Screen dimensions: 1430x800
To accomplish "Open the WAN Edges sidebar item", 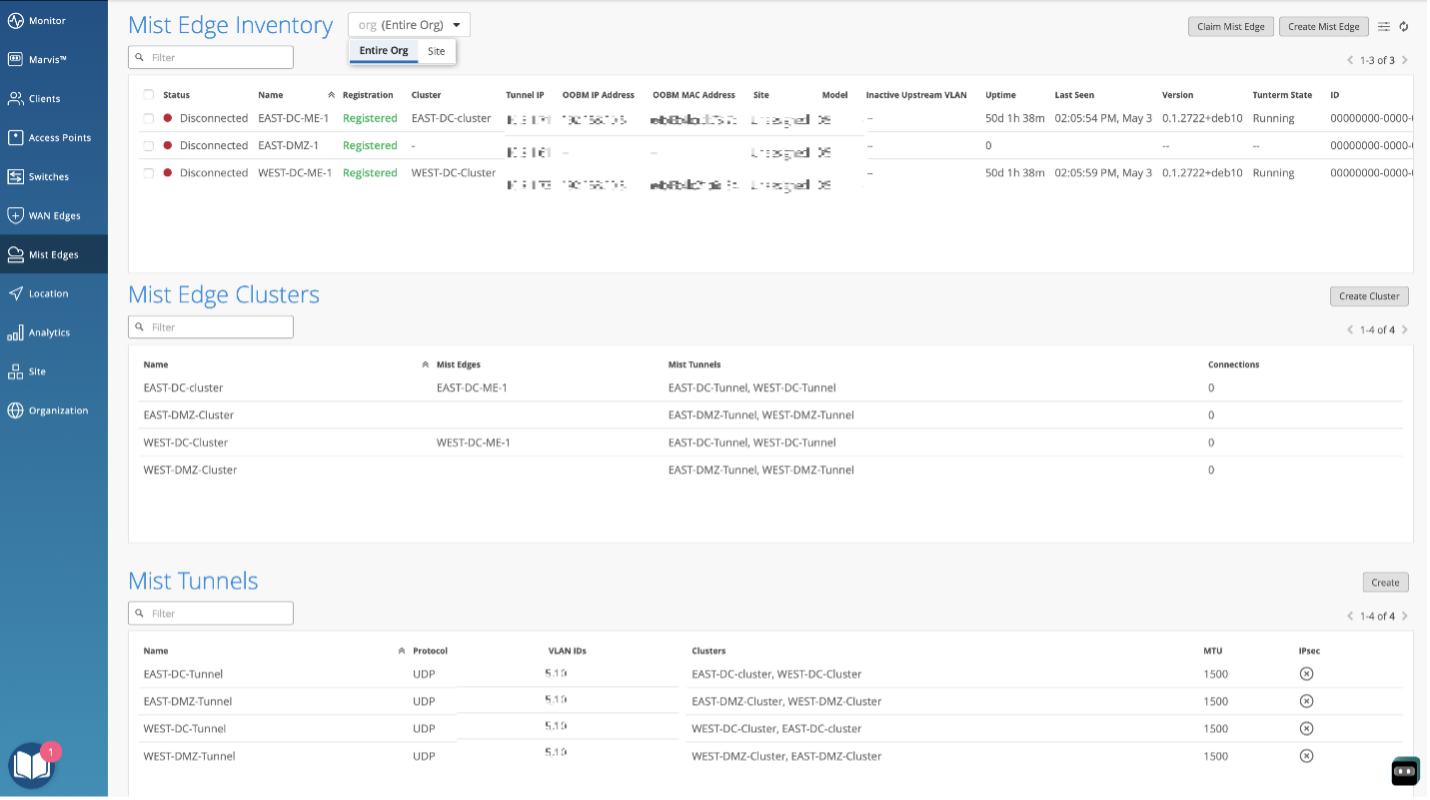I will pyautogui.click(x=54, y=216).
